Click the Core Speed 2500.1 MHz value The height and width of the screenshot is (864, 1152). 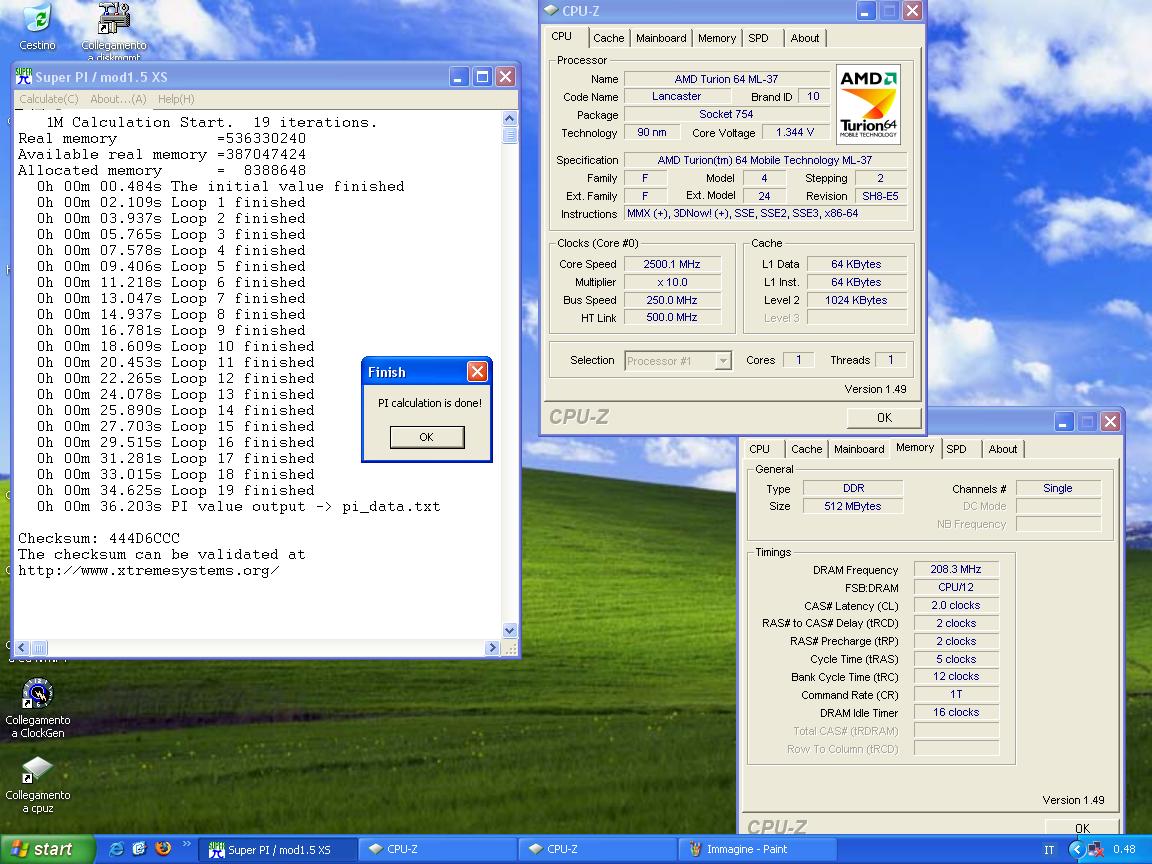pyautogui.click(x=672, y=264)
